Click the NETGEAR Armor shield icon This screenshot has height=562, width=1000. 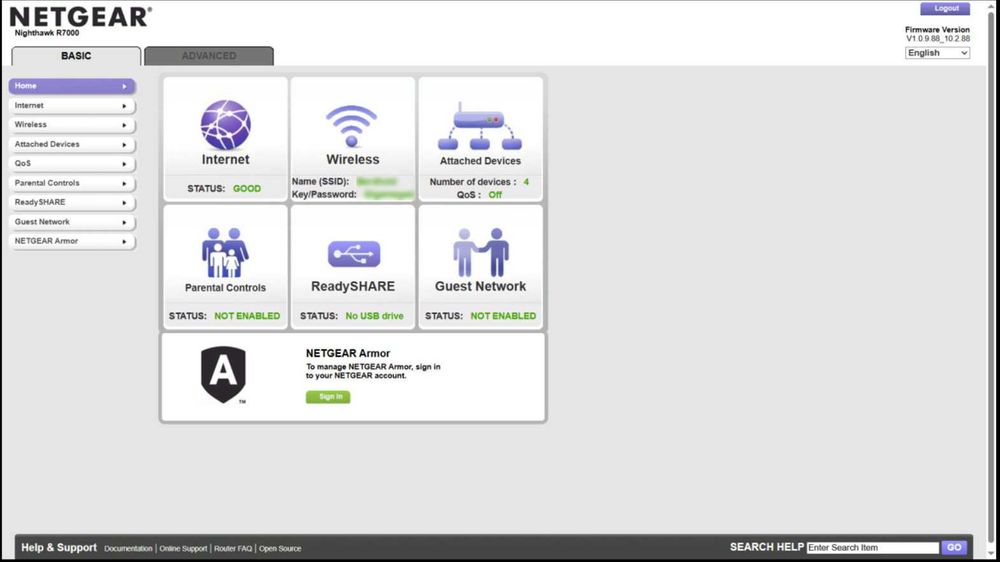point(223,375)
